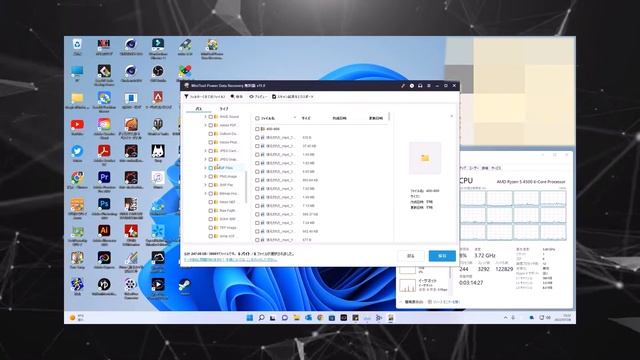Click the Search (検索) magnifier in MiniTool toolbar

(237, 97)
